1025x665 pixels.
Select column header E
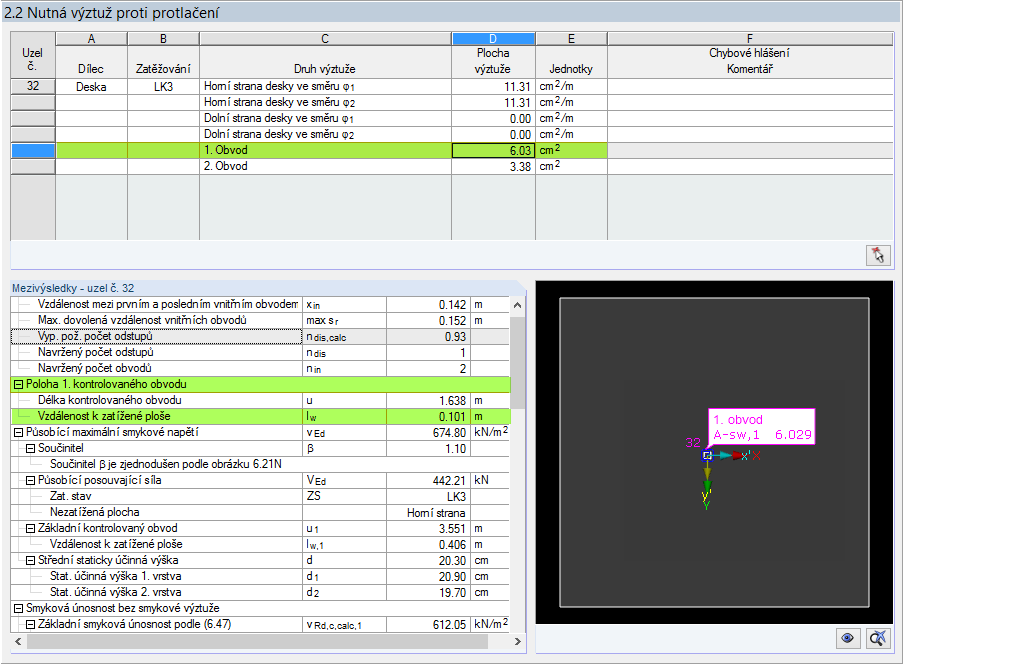click(x=571, y=39)
